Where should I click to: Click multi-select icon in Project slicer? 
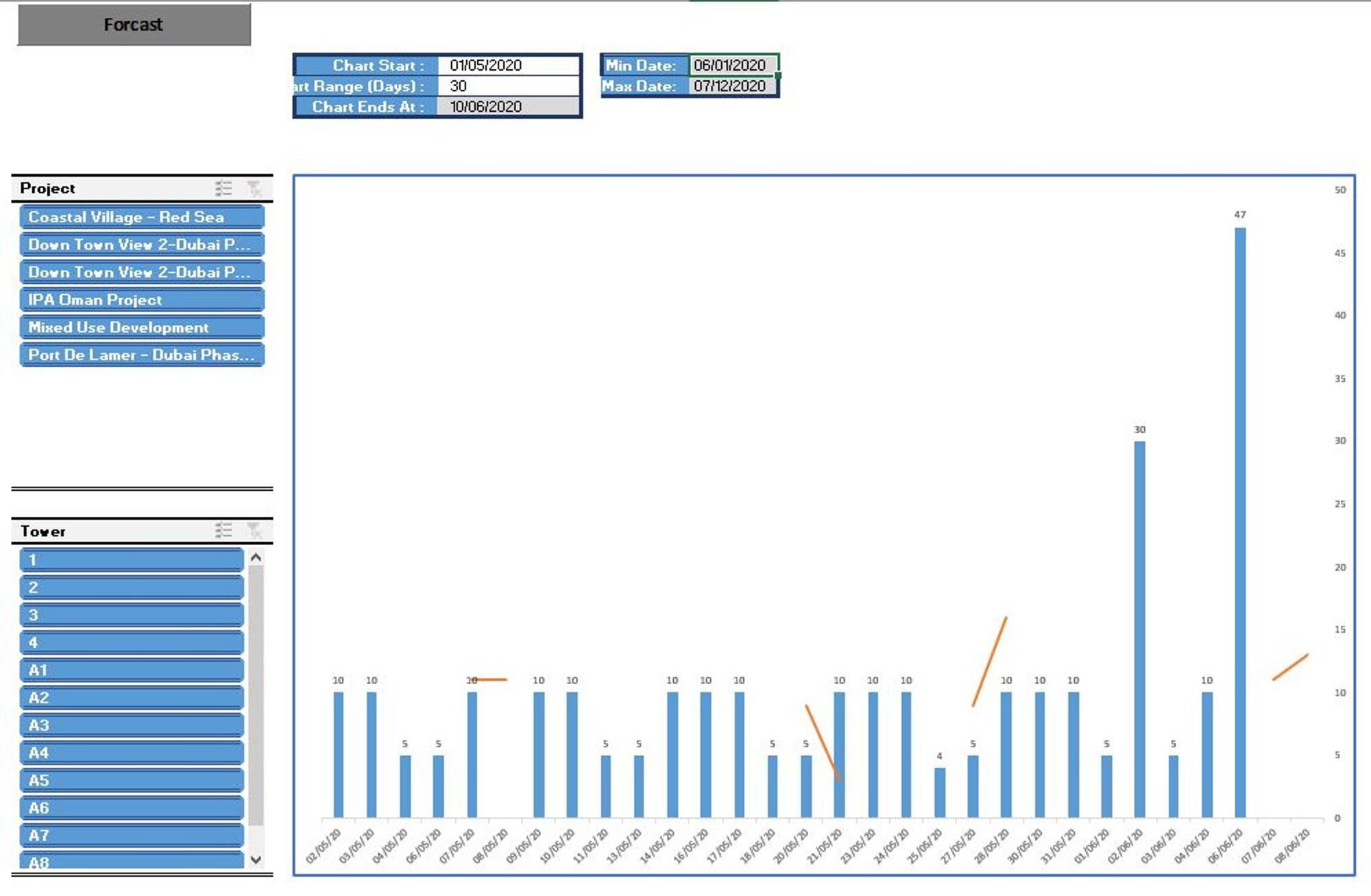click(223, 188)
